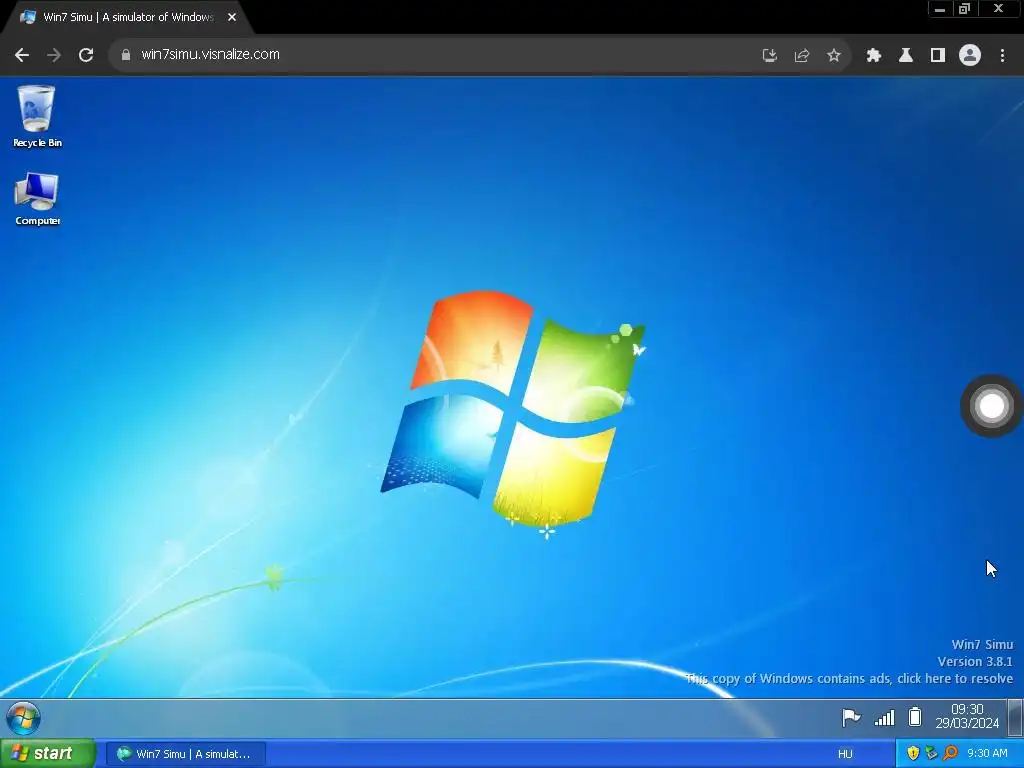Share this page using the share icon

(x=802, y=56)
